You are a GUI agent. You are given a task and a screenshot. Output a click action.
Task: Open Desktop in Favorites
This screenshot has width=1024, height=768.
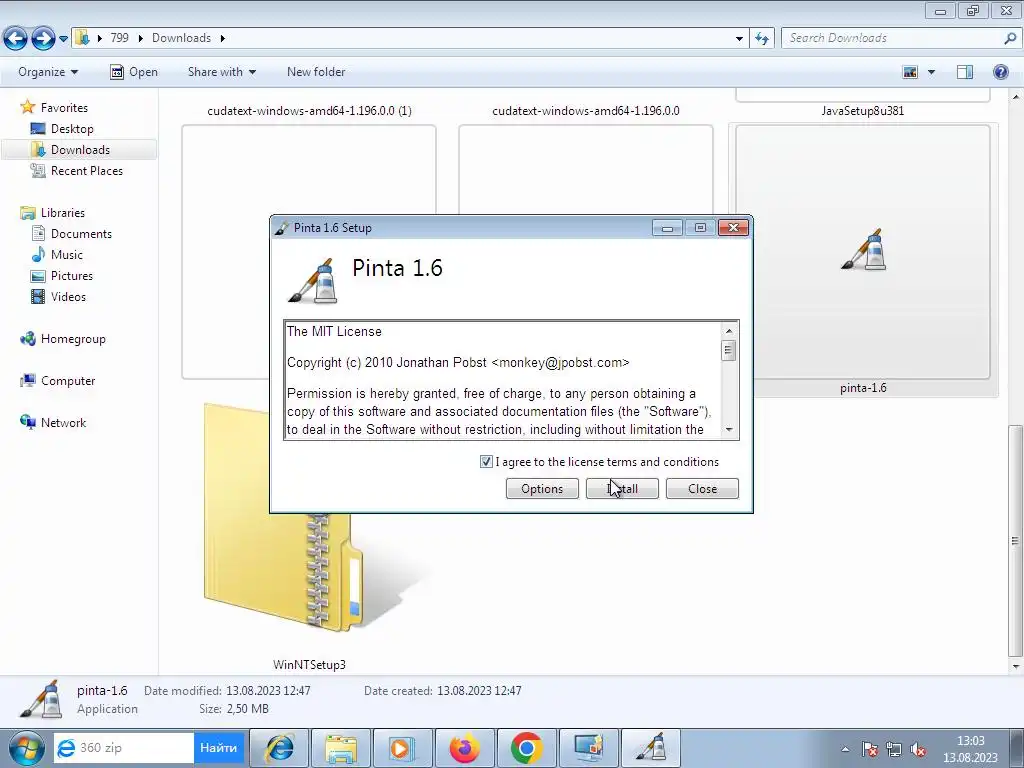[x=72, y=129]
